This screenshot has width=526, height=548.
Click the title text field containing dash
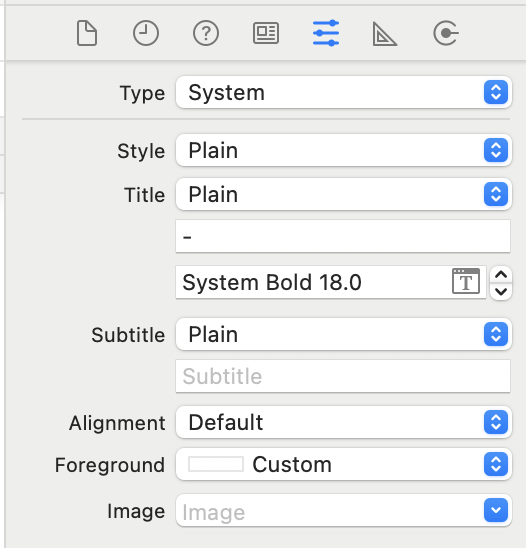coord(343,236)
